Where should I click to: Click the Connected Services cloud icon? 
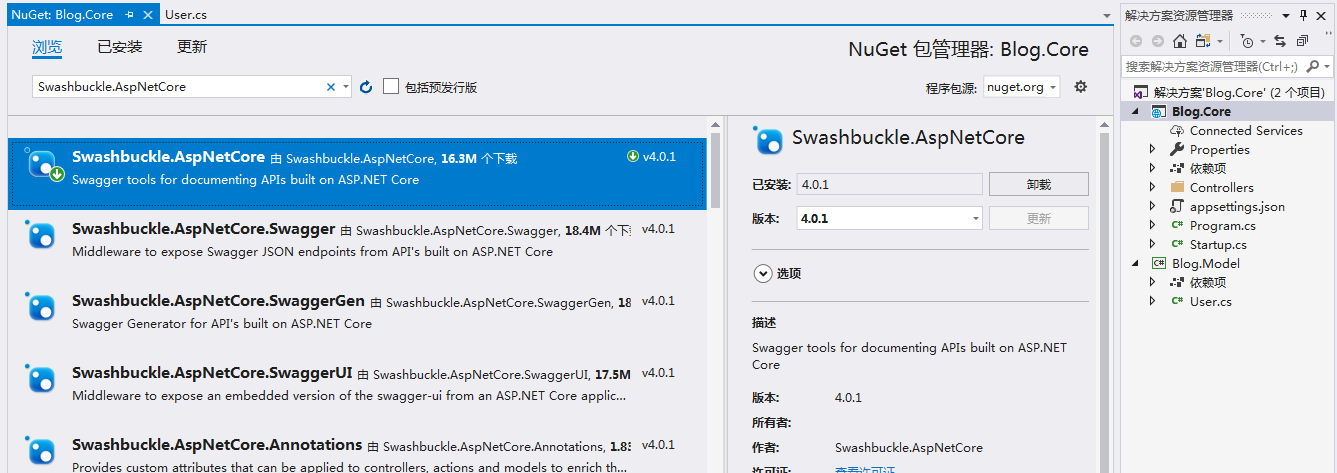(1177, 131)
